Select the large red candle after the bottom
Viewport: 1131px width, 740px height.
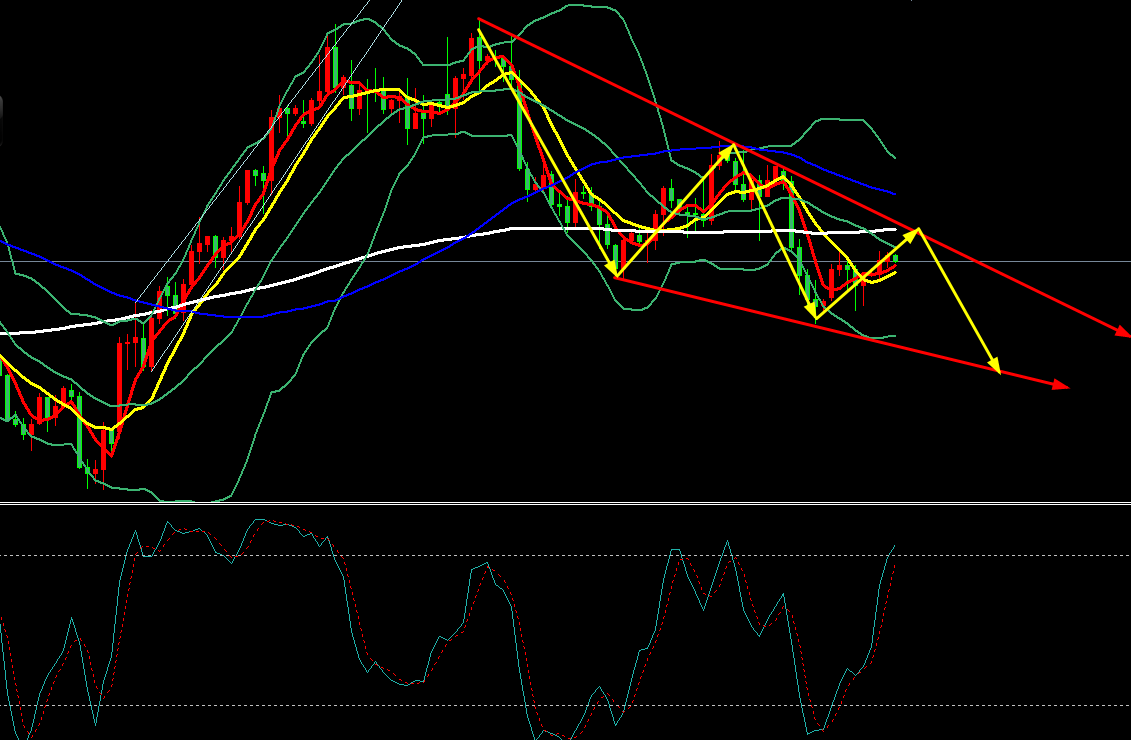point(121,378)
